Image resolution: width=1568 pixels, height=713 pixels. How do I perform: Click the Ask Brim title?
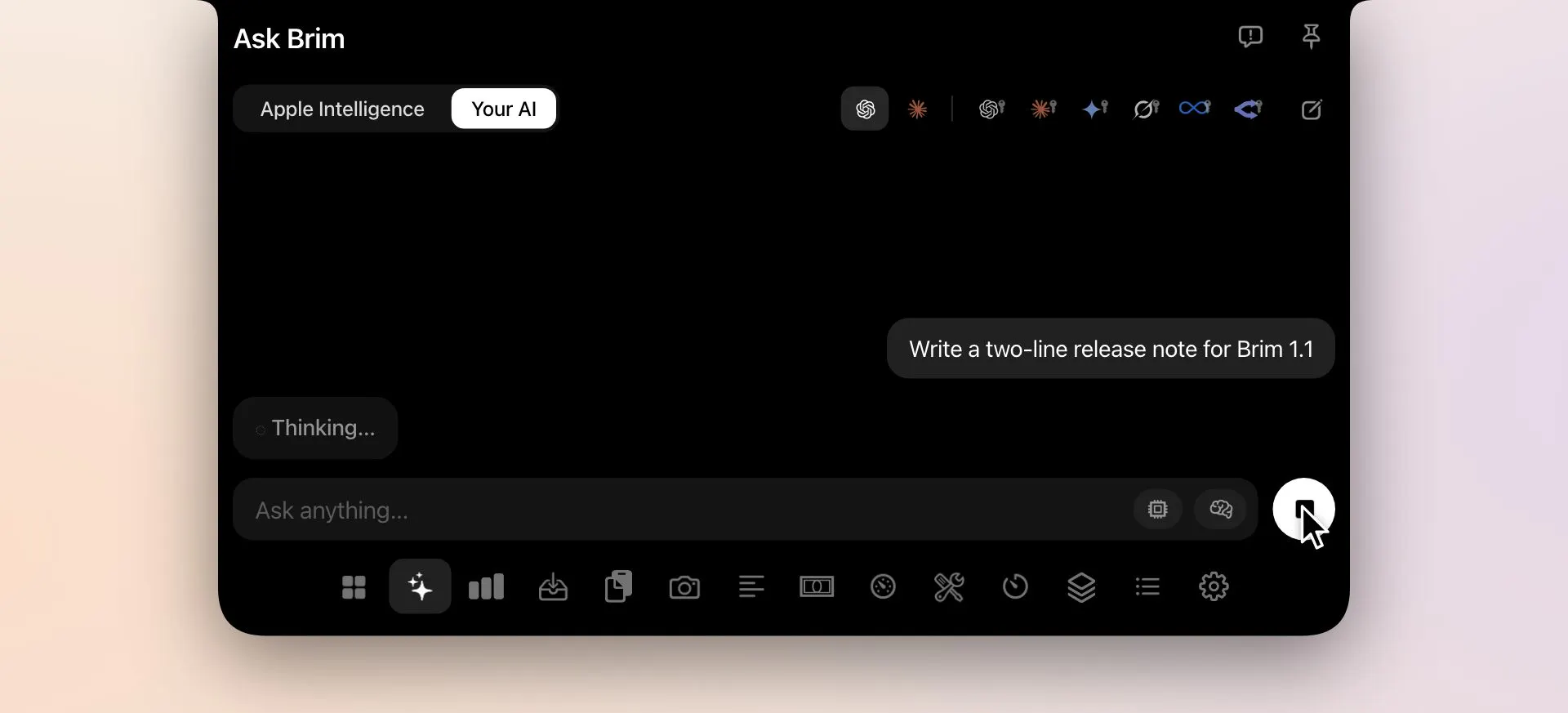289,38
